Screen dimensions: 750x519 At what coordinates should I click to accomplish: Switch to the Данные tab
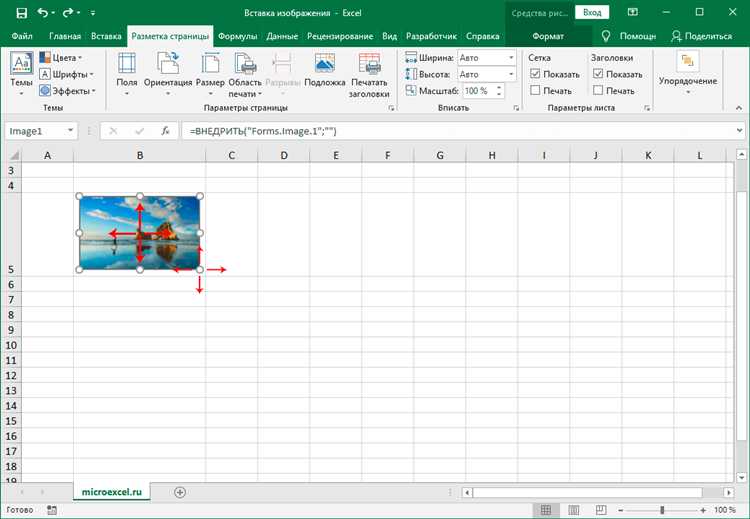tap(282, 36)
